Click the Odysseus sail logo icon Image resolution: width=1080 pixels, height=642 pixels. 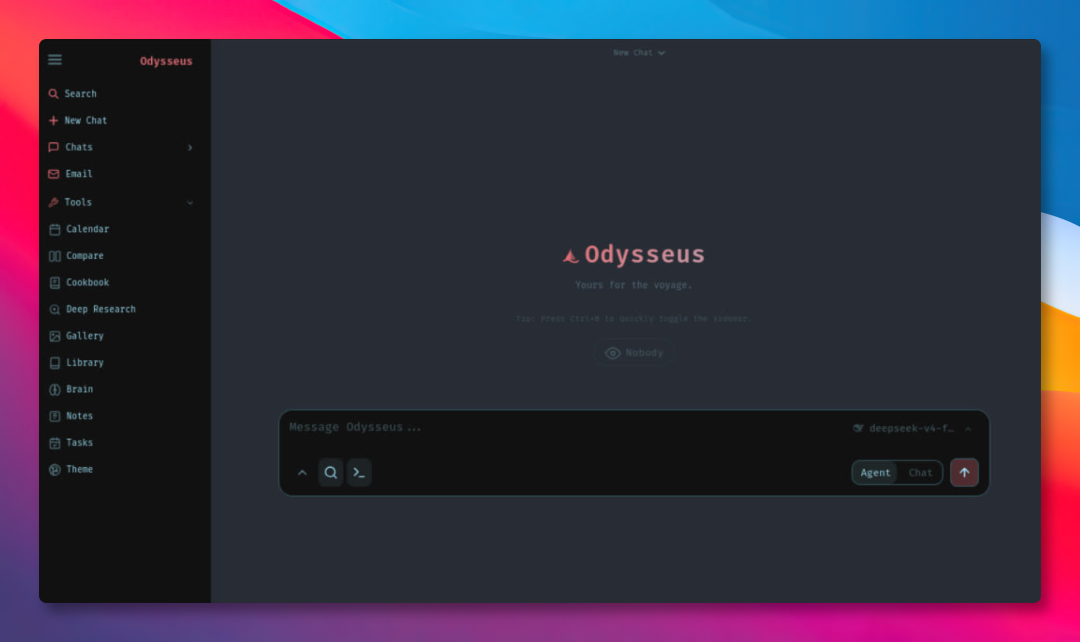[570, 256]
